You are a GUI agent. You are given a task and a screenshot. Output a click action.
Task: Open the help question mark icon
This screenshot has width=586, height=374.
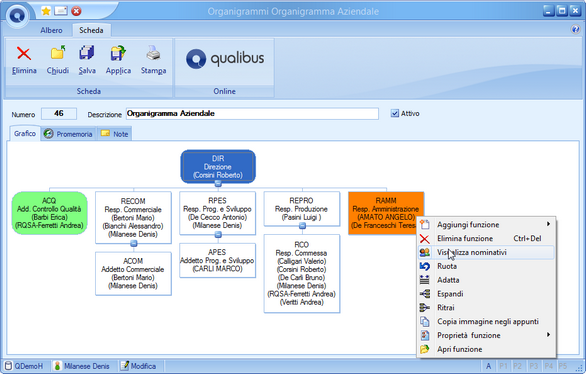(x=575, y=29)
